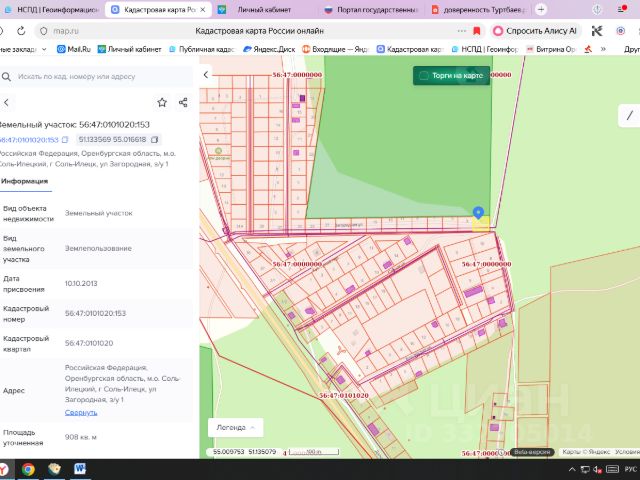This screenshot has height=480, width=640.
Task: Expand the bookmarks folder dropdown arrow
Action: tap(44, 49)
